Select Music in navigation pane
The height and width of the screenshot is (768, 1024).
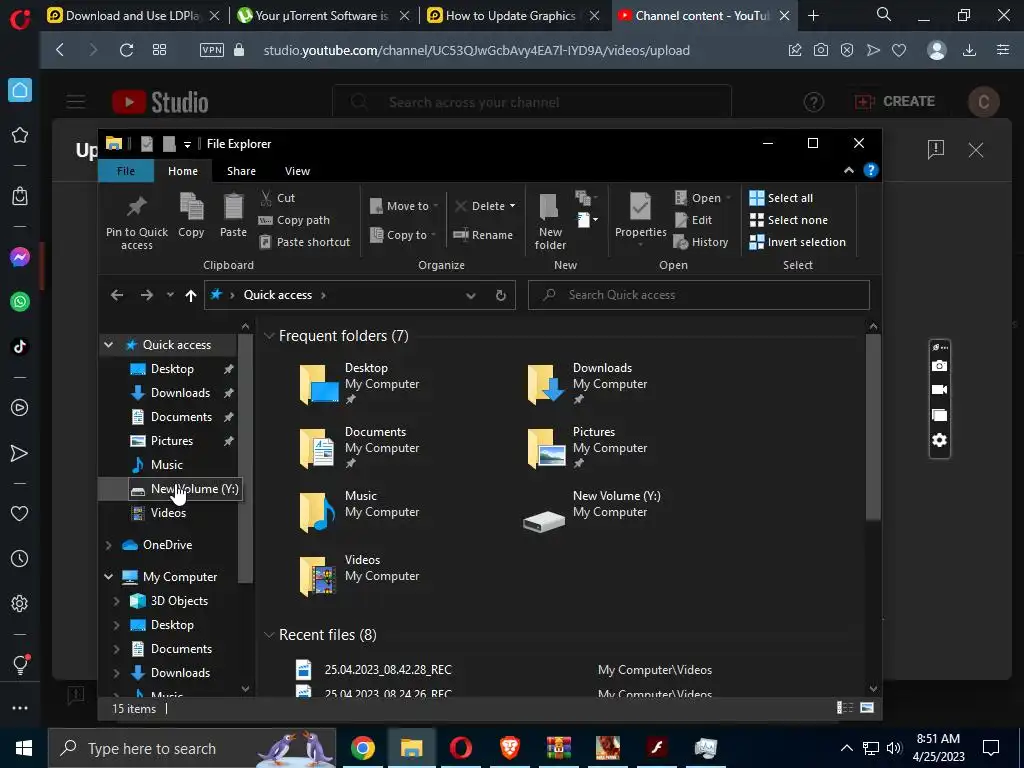click(167, 464)
